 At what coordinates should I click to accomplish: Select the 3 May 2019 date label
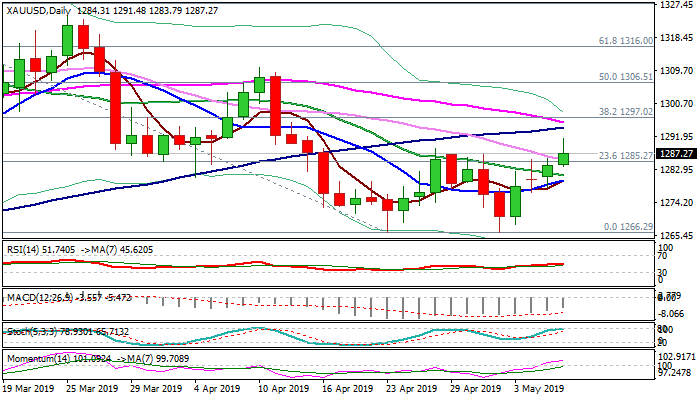pyautogui.click(x=538, y=389)
